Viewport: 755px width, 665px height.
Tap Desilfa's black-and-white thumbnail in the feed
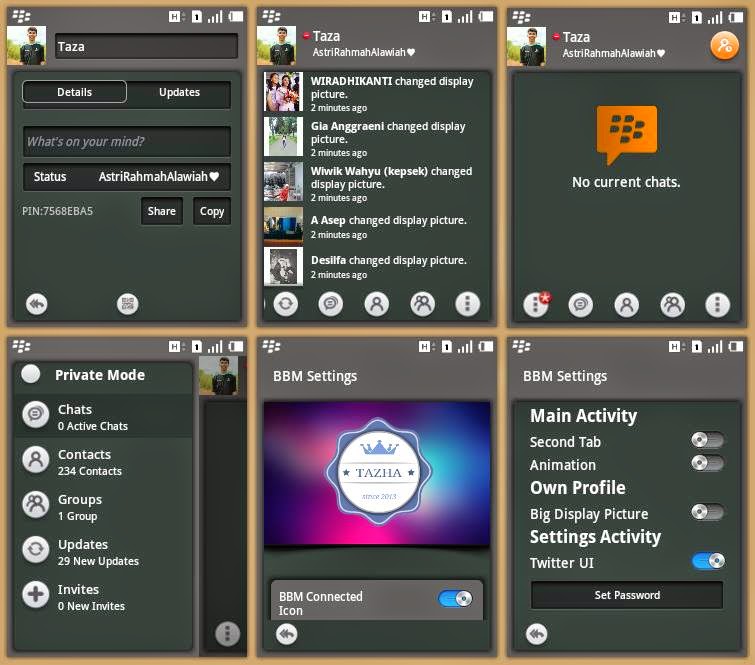tap(284, 266)
